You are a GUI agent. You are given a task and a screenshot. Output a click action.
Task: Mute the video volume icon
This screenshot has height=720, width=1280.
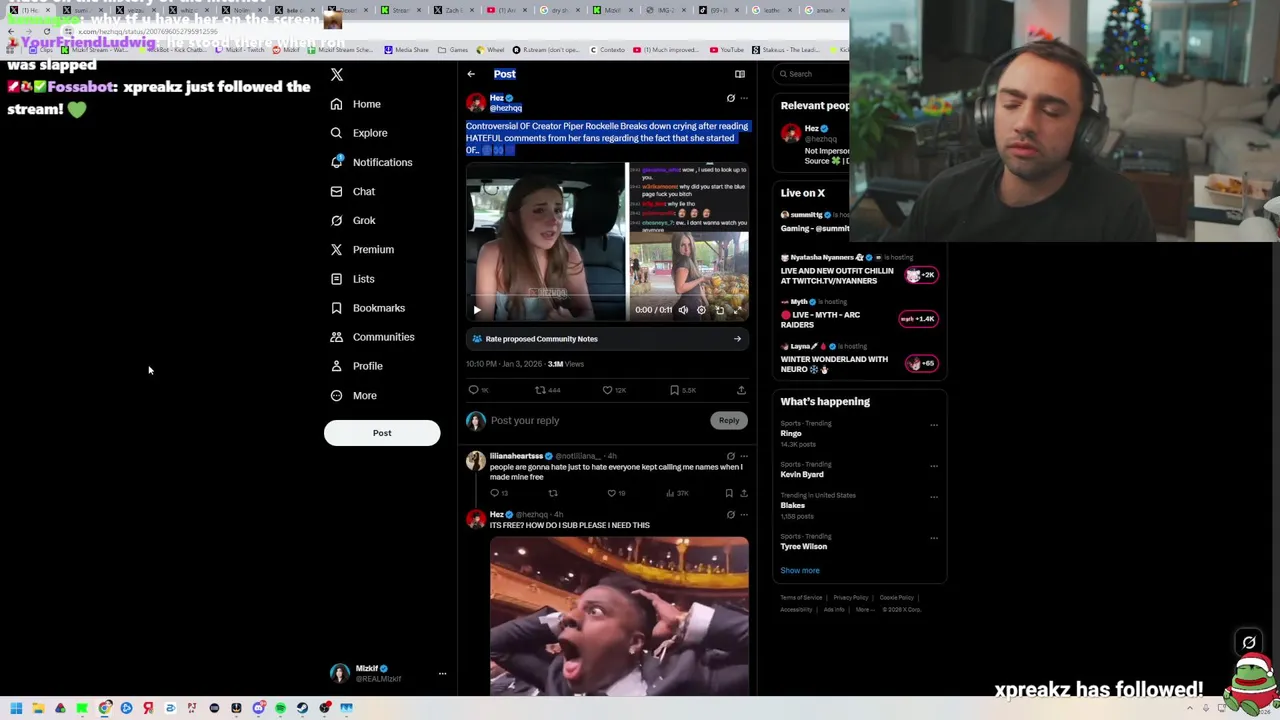pos(683,310)
